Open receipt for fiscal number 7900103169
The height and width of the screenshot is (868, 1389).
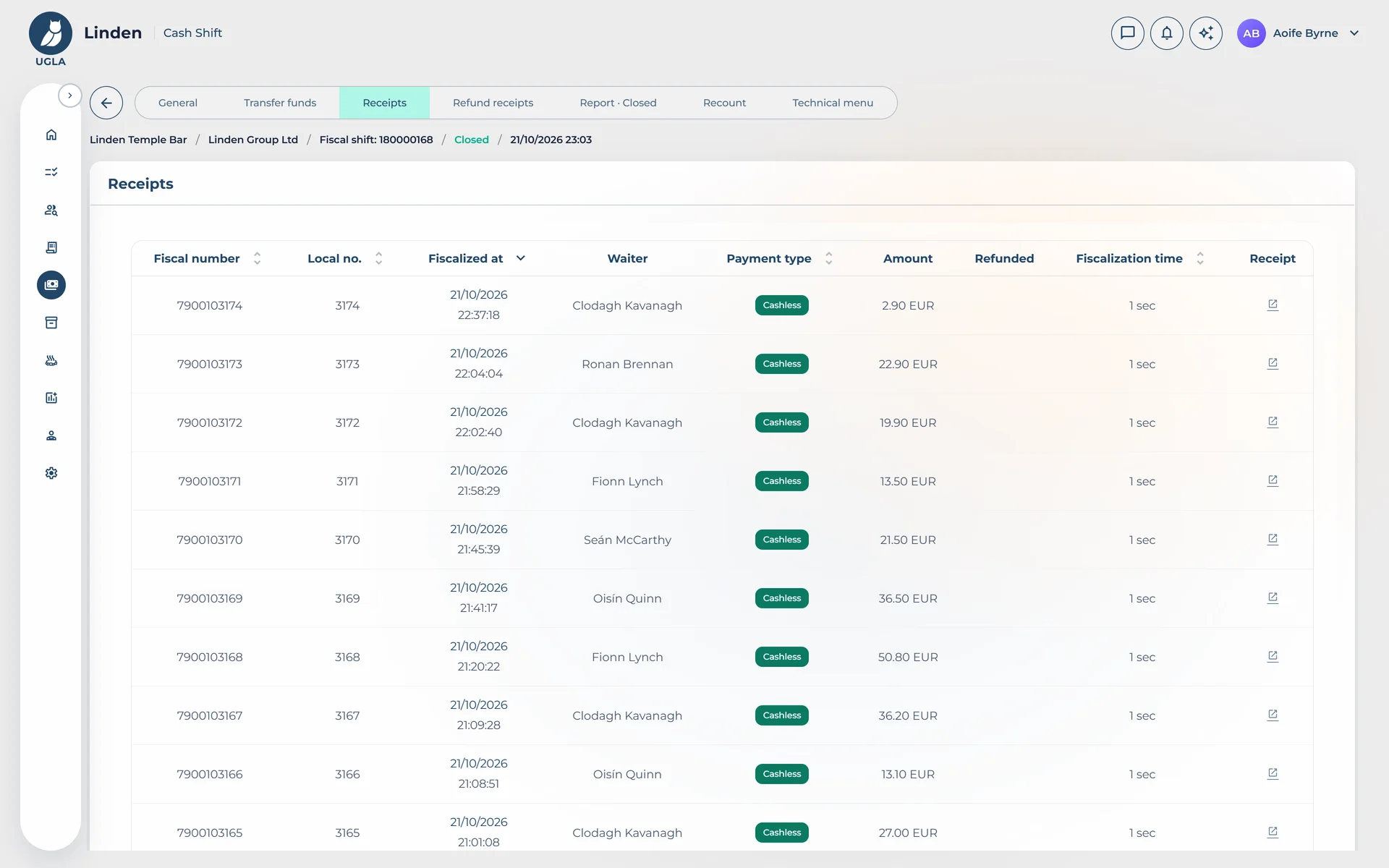click(1273, 597)
